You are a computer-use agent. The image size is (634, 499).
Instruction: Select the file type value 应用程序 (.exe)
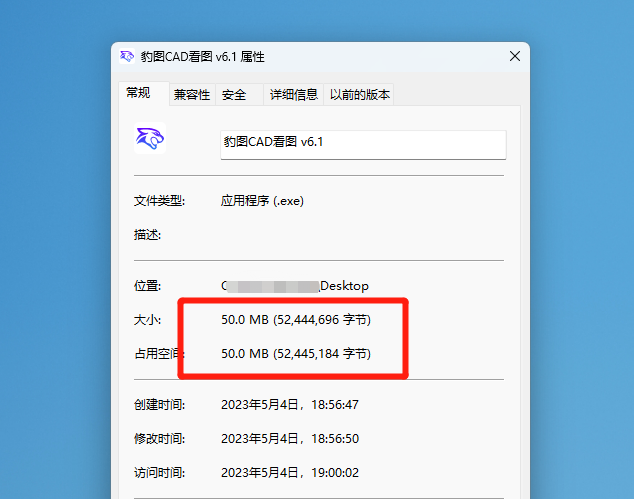(x=262, y=201)
